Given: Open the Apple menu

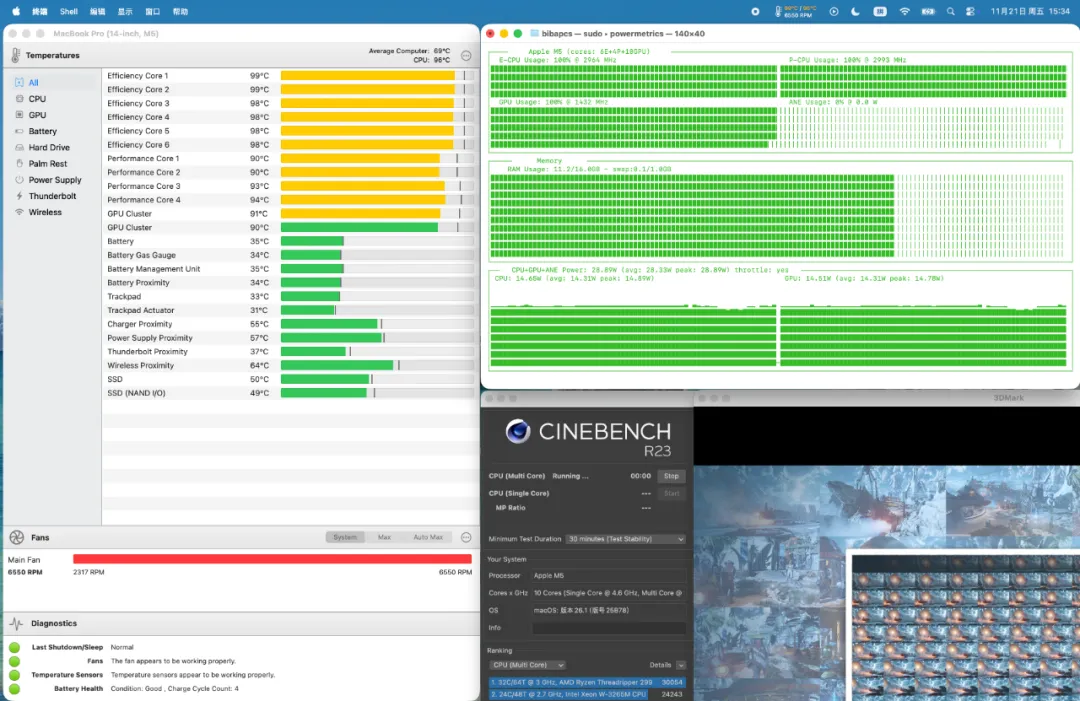Looking at the screenshot, I should click(x=16, y=11).
